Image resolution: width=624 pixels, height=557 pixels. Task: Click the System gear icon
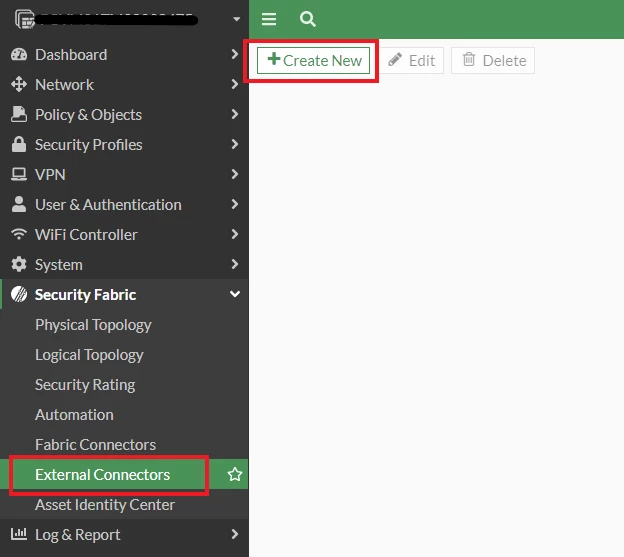pos(19,264)
